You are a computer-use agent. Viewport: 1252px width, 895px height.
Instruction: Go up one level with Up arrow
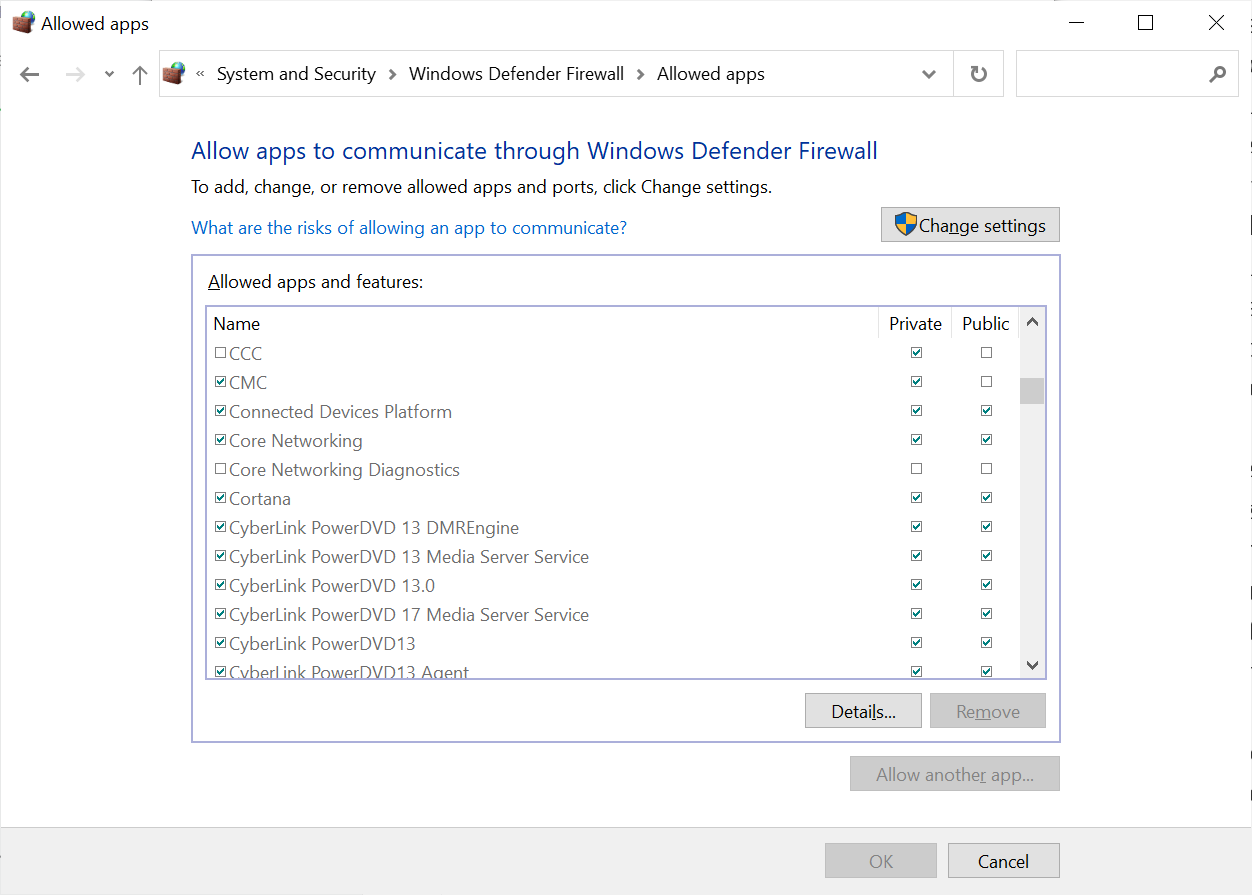pos(140,74)
